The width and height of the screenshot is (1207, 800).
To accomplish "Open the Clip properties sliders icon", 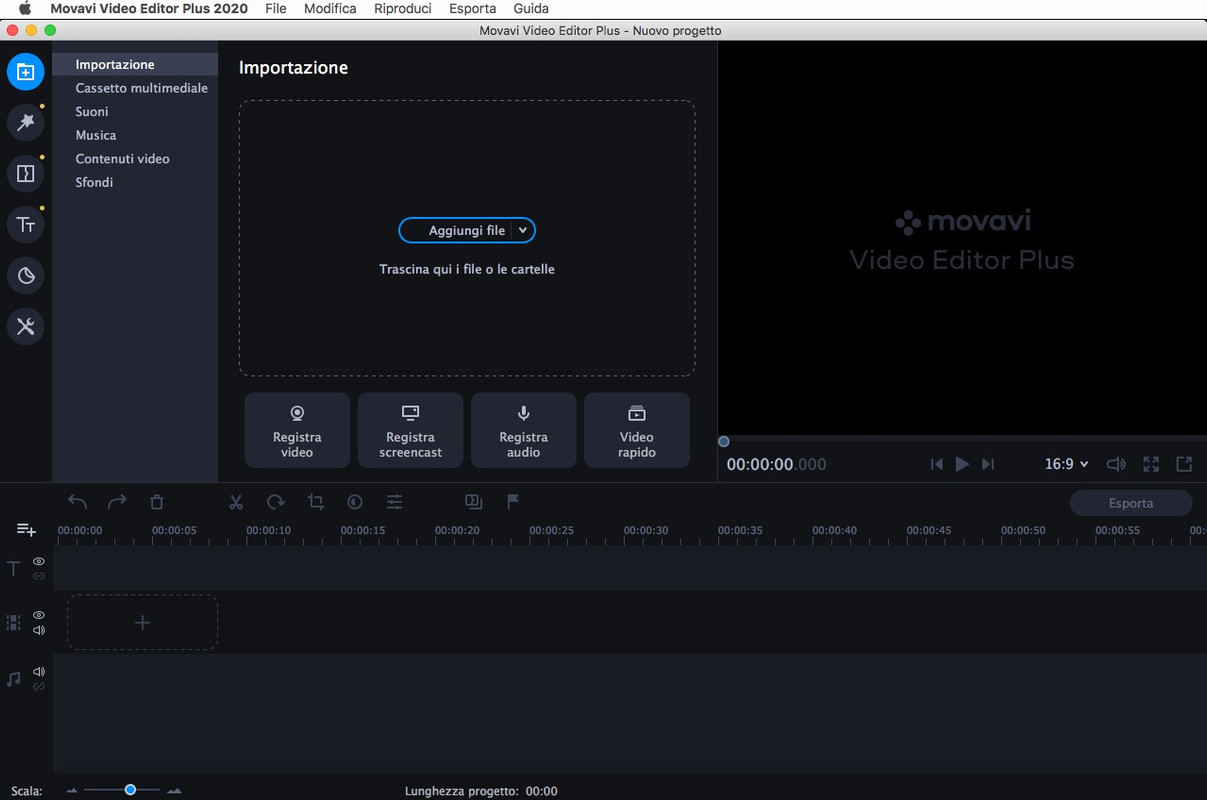I will 395,502.
